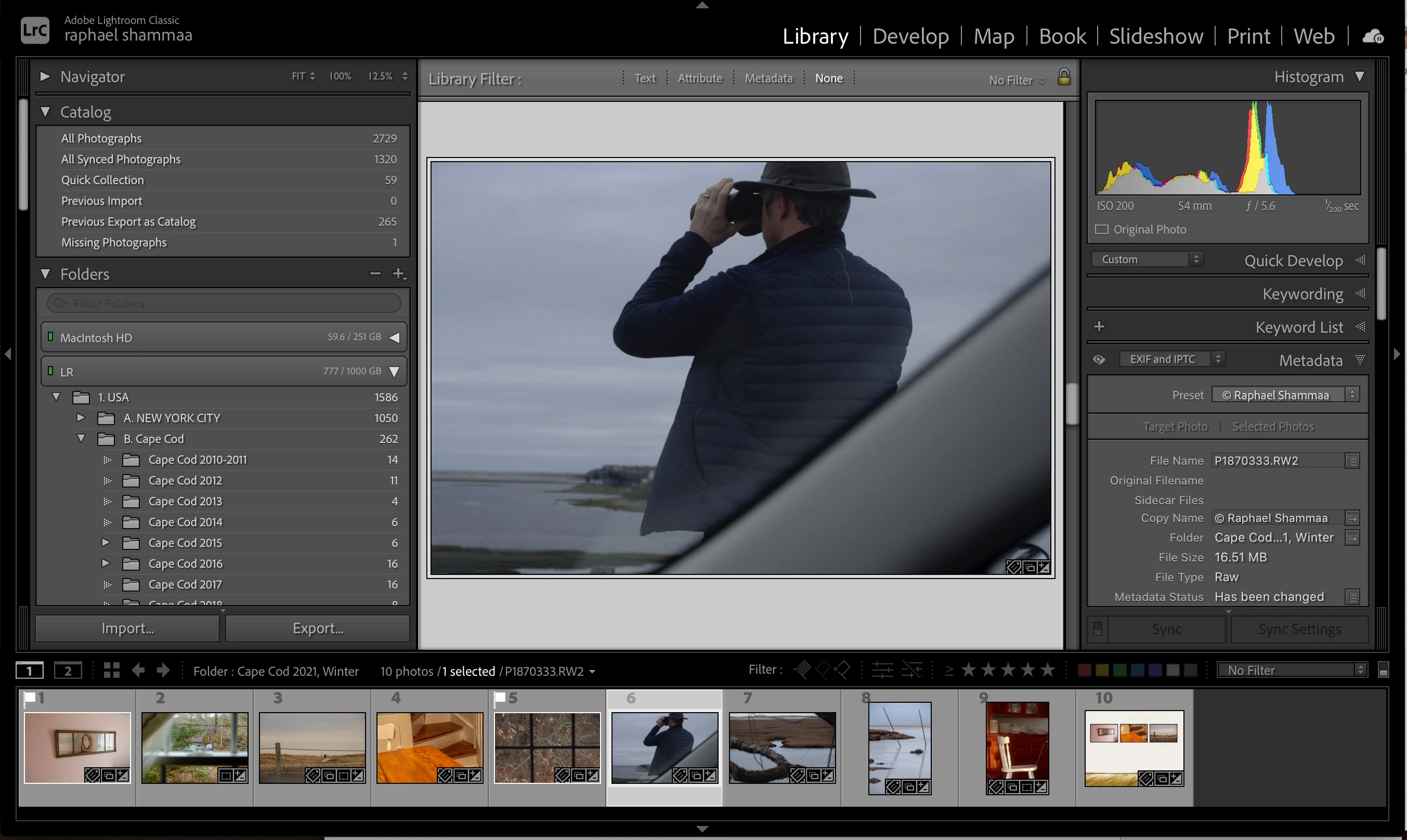Filter by red color label swatch
1407x840 pixels.
[1084, 670]
